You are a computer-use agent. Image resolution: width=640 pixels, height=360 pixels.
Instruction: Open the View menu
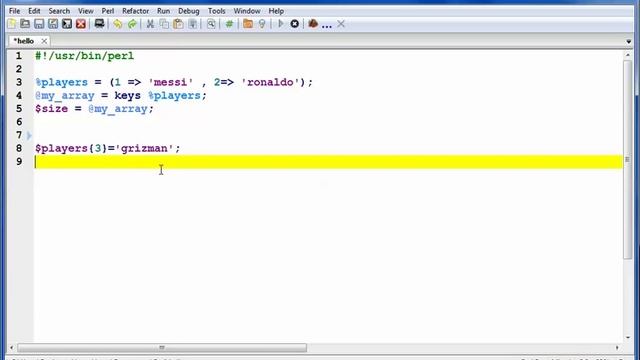point(86,11)
